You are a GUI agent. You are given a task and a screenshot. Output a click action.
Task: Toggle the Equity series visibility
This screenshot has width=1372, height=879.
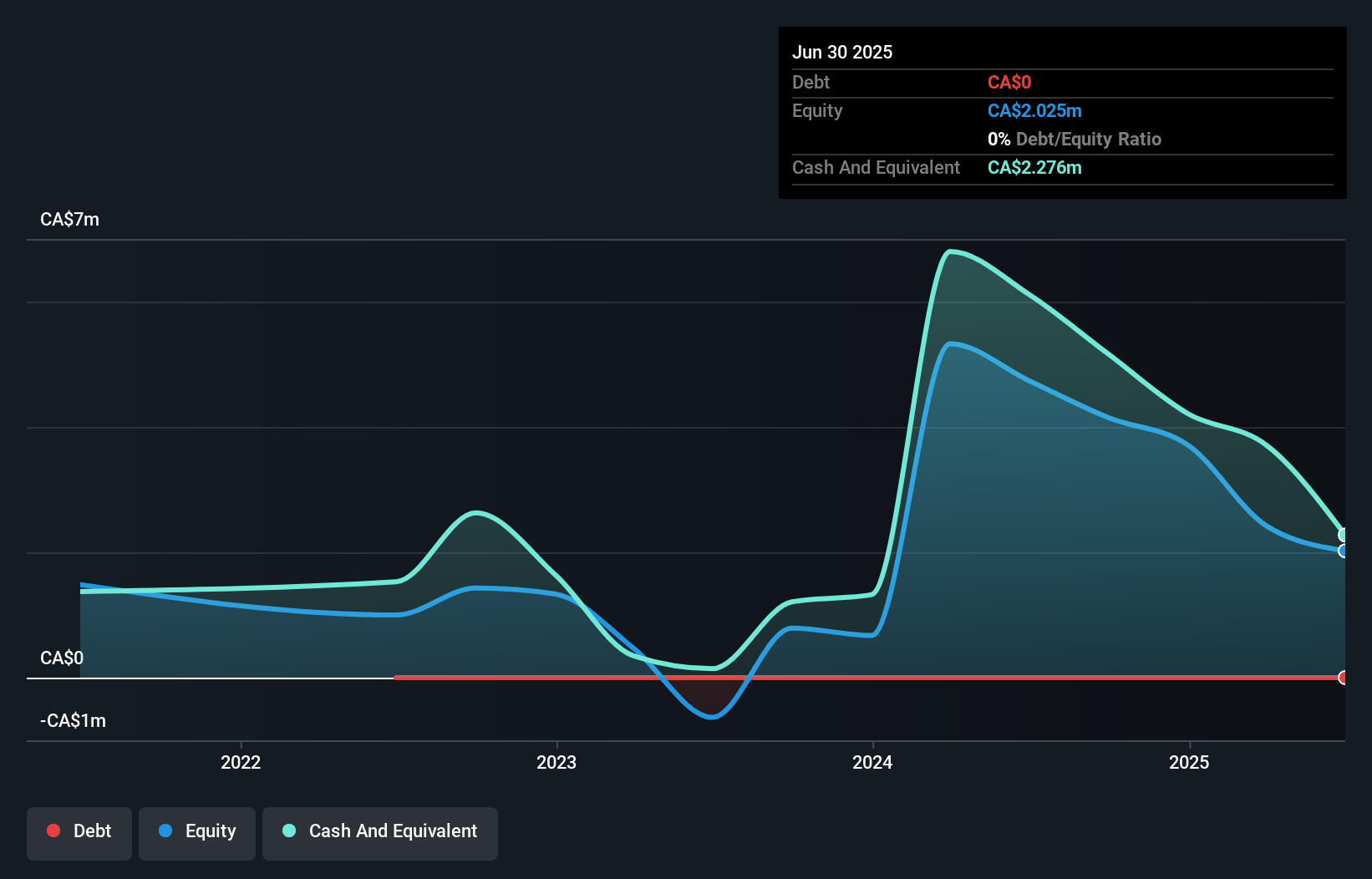coord(196,831)
